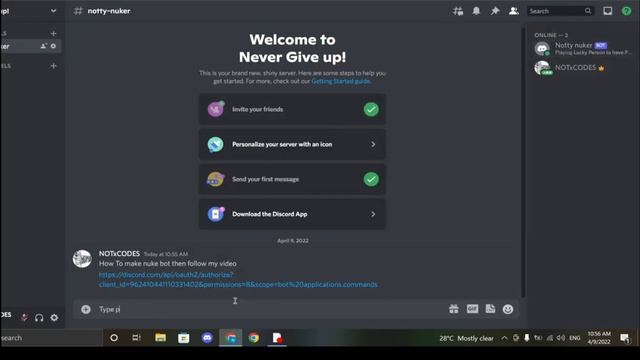Image resolution: width=640 pixels, height=360 pixels.
Task: Toggle microphone mute in user panel
Action: (24, 318)
